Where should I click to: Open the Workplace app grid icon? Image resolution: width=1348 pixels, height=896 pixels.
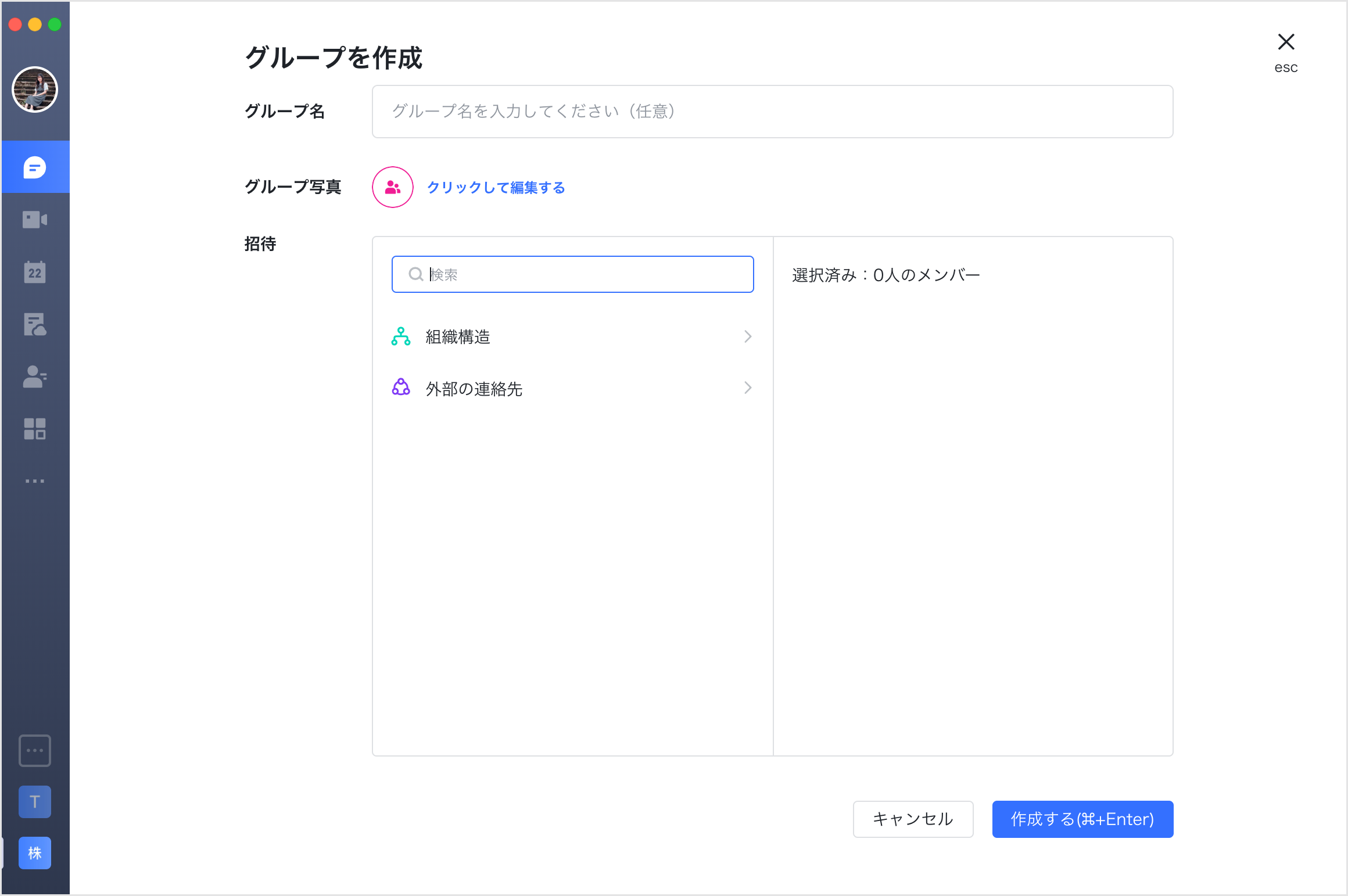35,429
